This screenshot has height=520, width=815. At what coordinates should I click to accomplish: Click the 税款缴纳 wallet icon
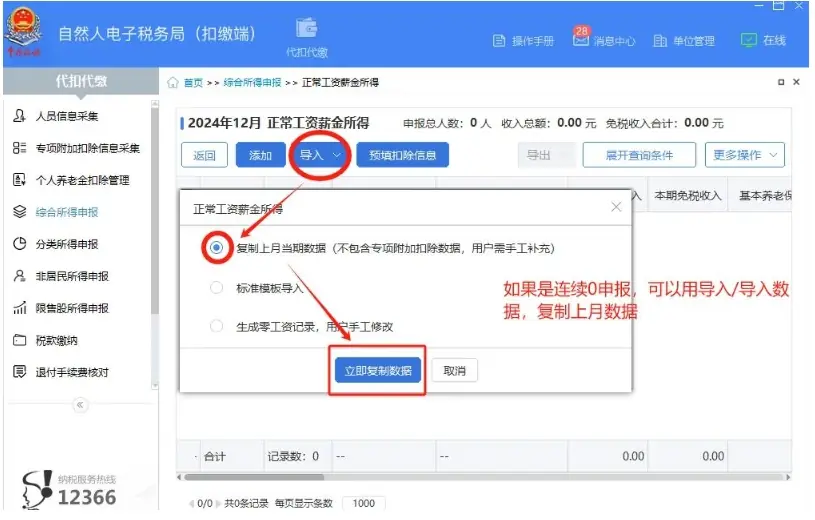[19, 341]
